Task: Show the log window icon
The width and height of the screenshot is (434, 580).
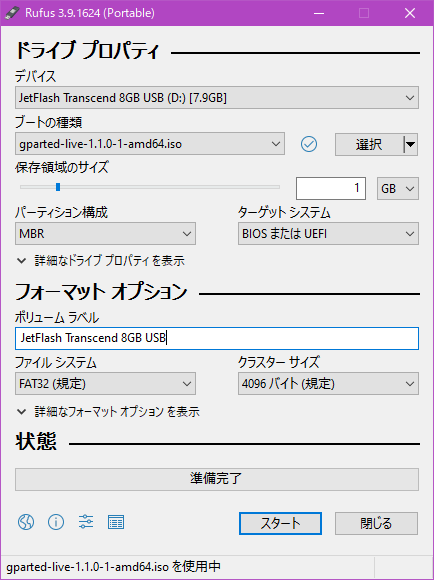Action: point(116,522)
